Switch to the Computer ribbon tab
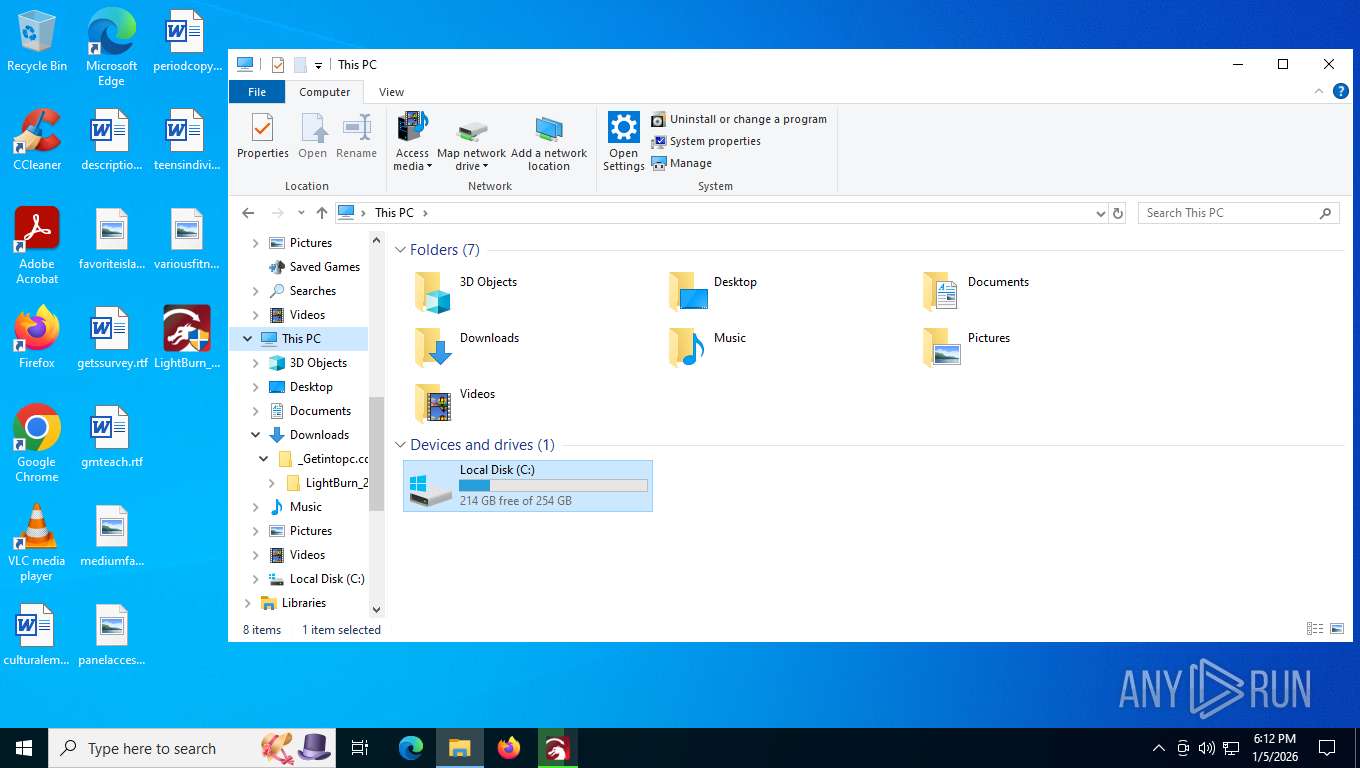This screenshot has height=768, width=1360. click(325, 92)
